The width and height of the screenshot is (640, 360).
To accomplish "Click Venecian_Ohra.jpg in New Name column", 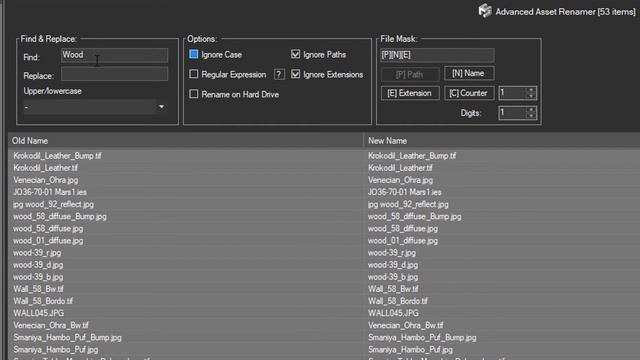I will (400, 180).
